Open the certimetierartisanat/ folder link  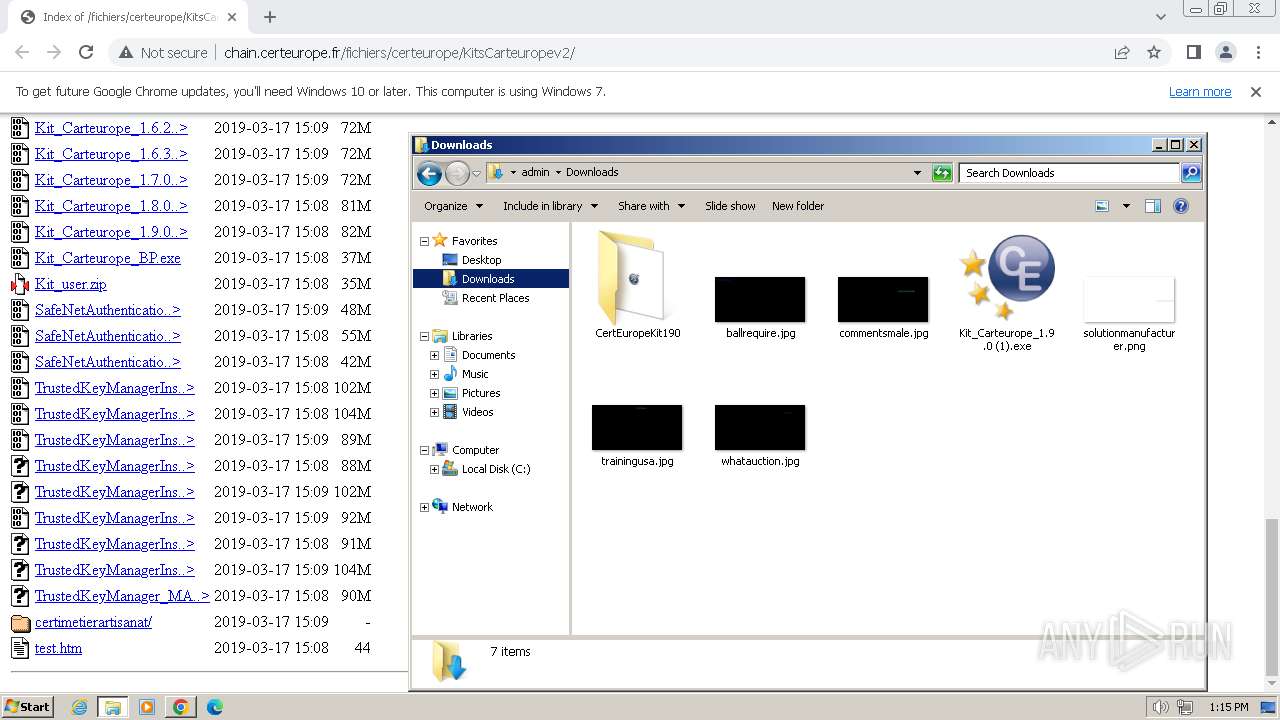click(93, 622)
